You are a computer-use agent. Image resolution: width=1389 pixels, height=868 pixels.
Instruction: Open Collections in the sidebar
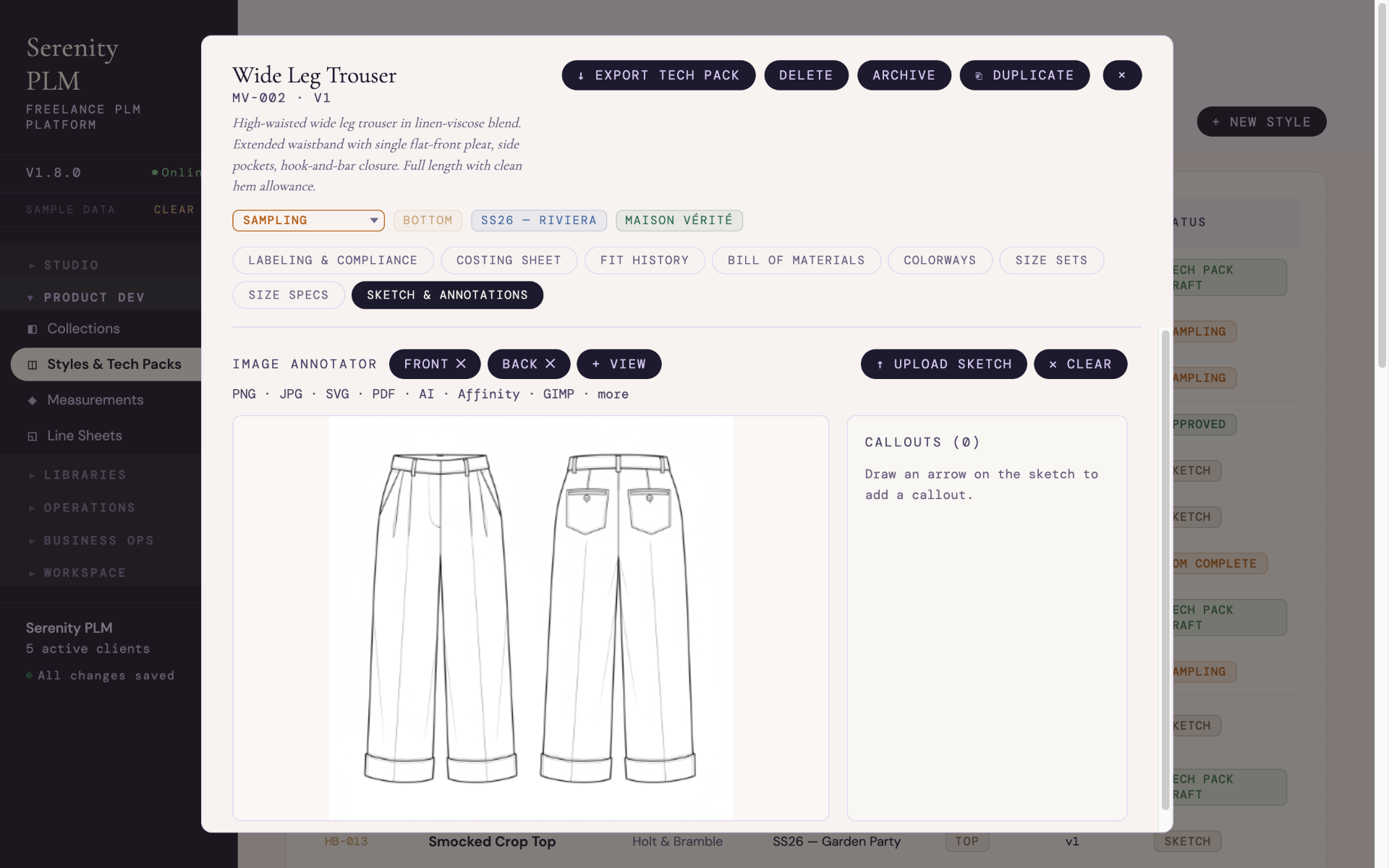click(83, 329)
